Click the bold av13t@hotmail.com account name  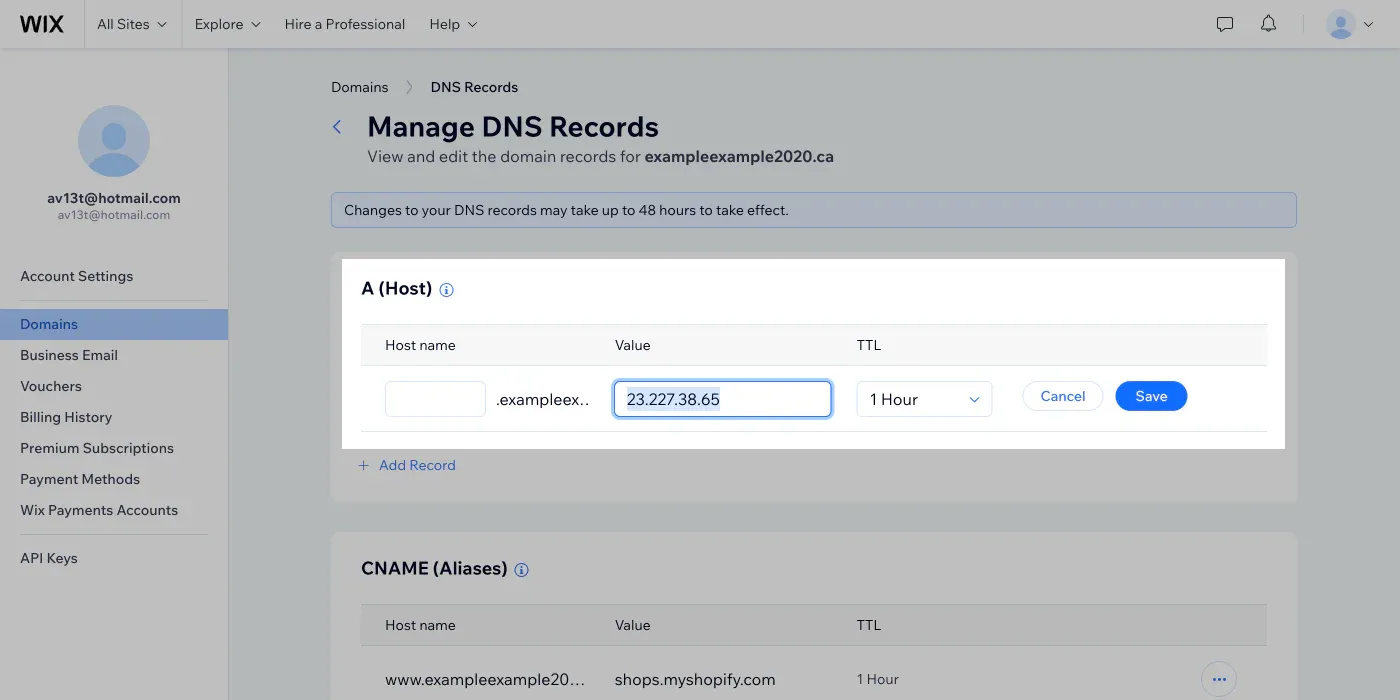[x=114, y=198]
